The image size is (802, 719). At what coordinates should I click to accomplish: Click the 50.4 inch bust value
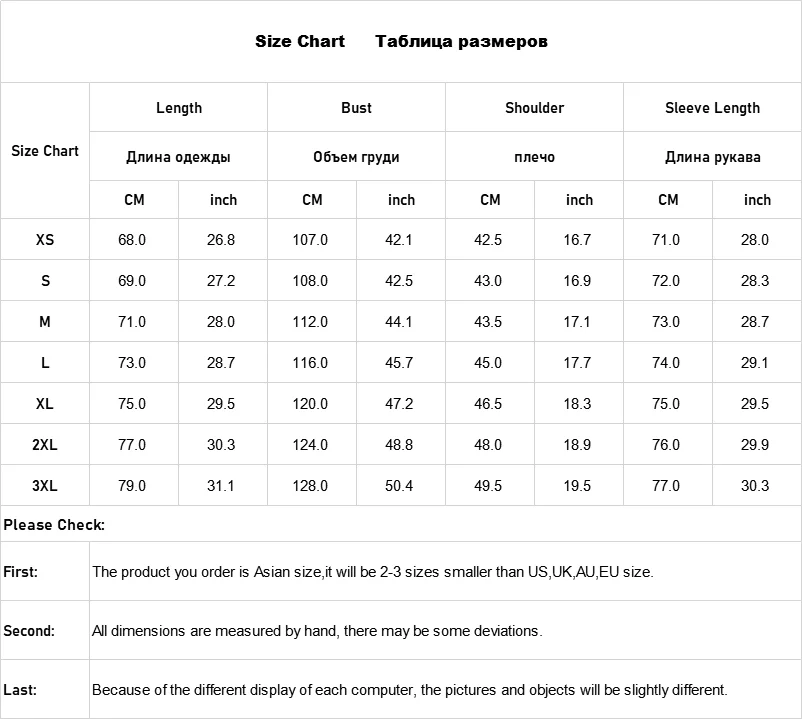[399, 486]
